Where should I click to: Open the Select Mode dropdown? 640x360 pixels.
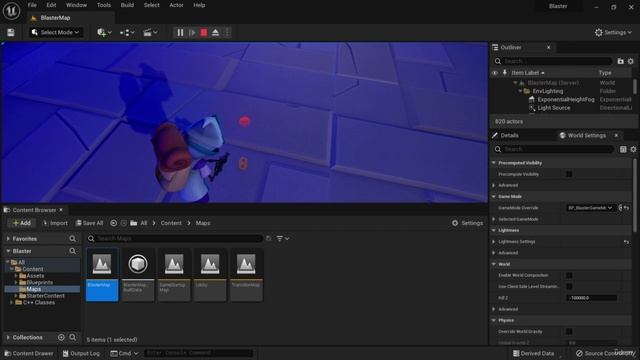56,33
